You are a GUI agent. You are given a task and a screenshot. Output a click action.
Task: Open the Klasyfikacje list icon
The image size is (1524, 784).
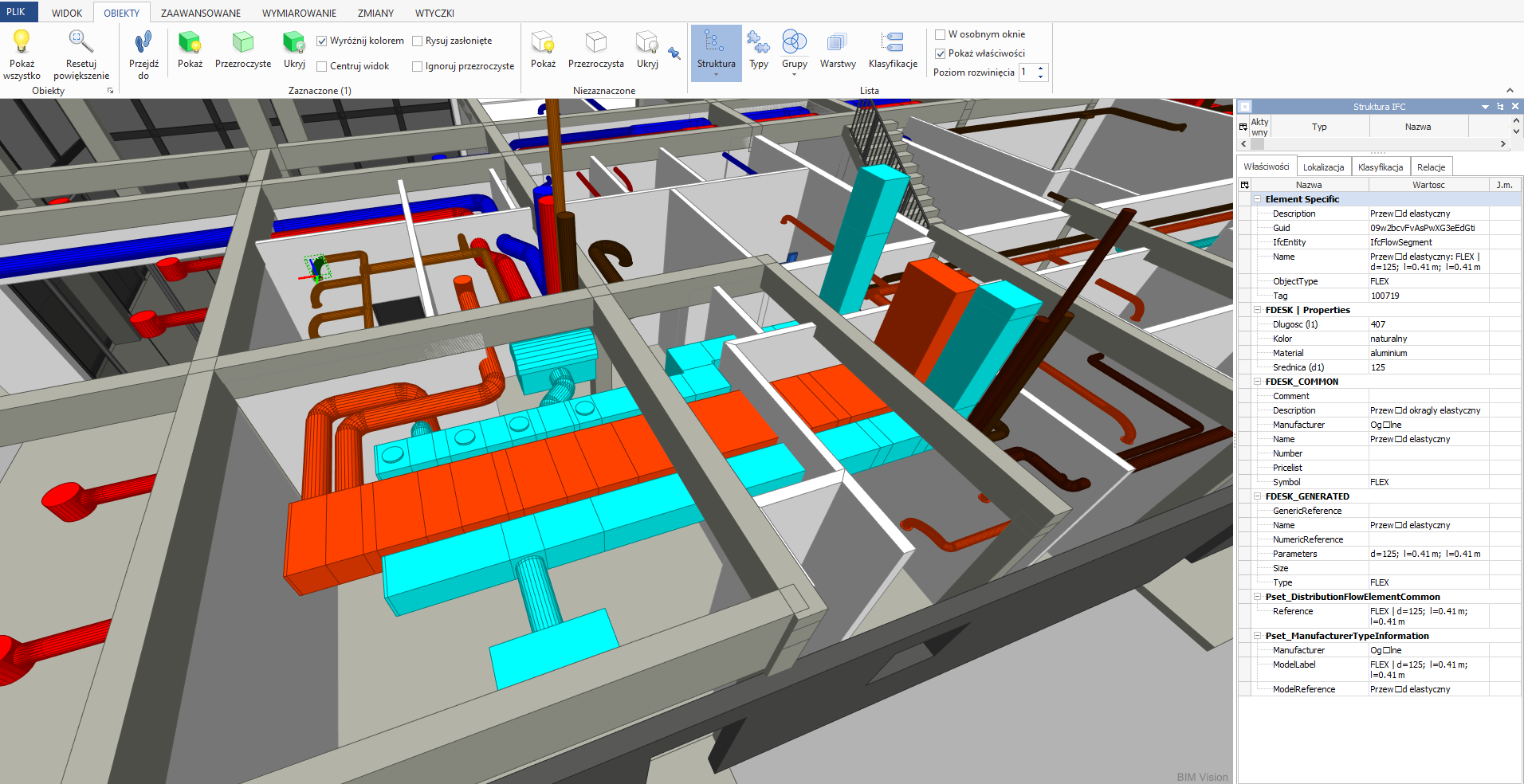pyautogui.click(x=893, y=42)
